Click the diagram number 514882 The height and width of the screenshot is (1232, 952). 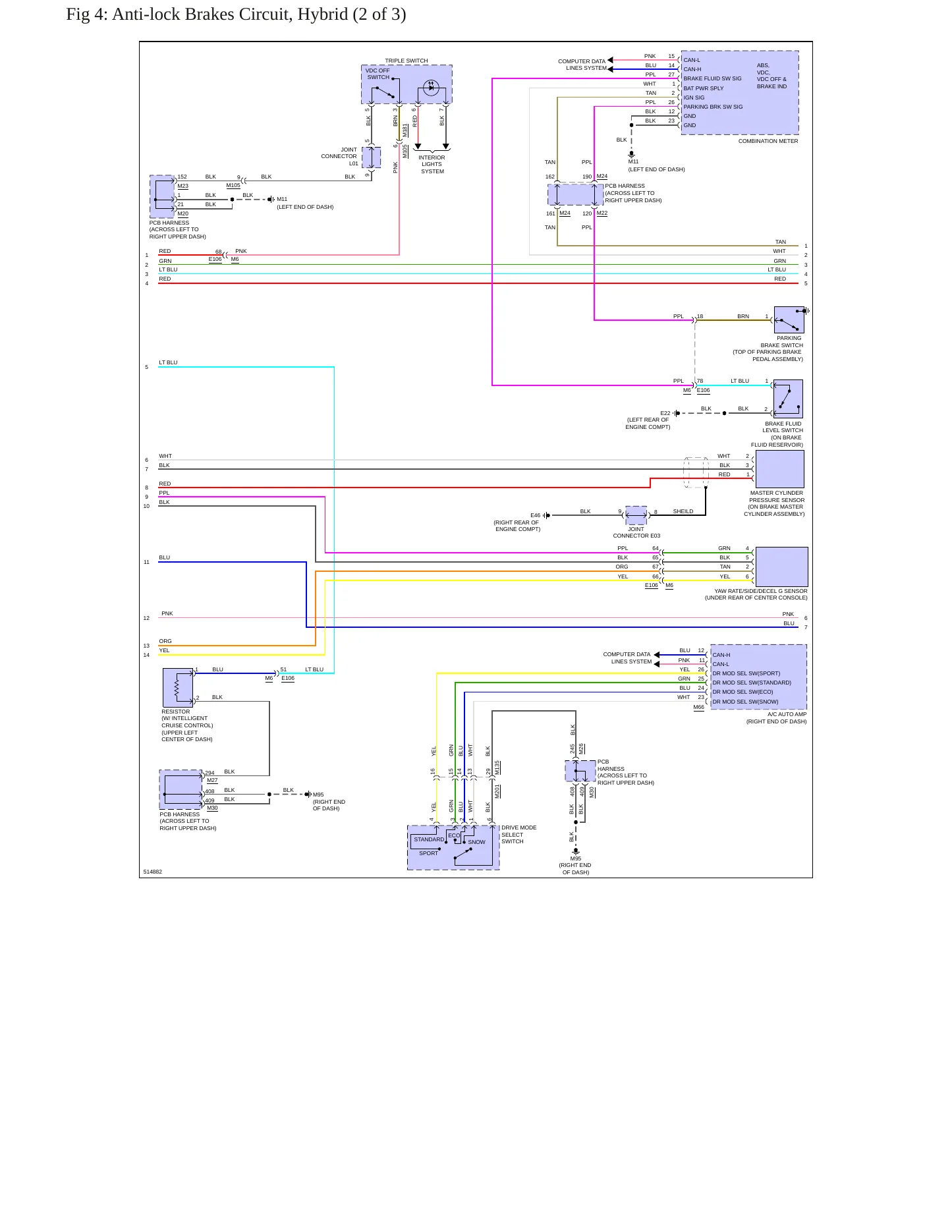[153, 872]
